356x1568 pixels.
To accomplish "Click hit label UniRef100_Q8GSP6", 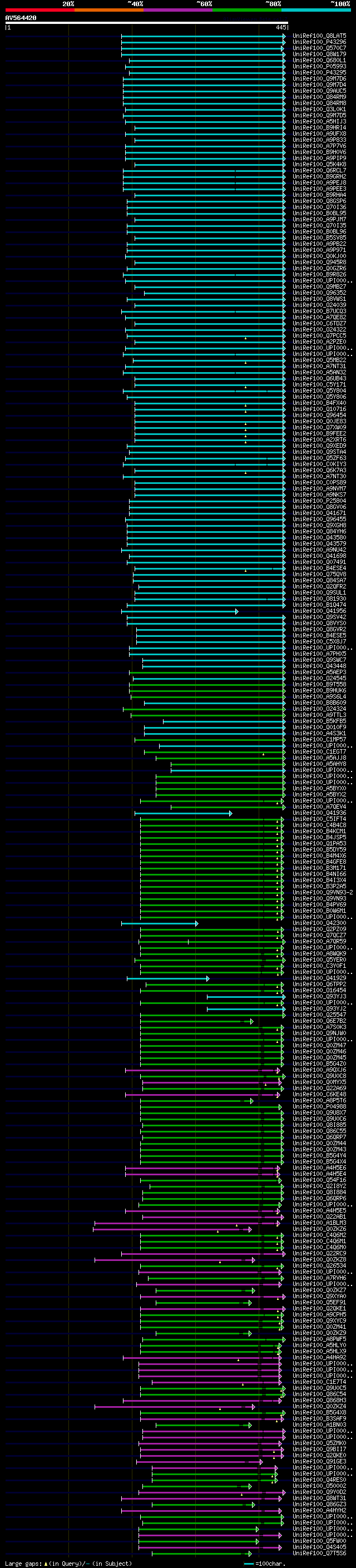I will (319, 201).
